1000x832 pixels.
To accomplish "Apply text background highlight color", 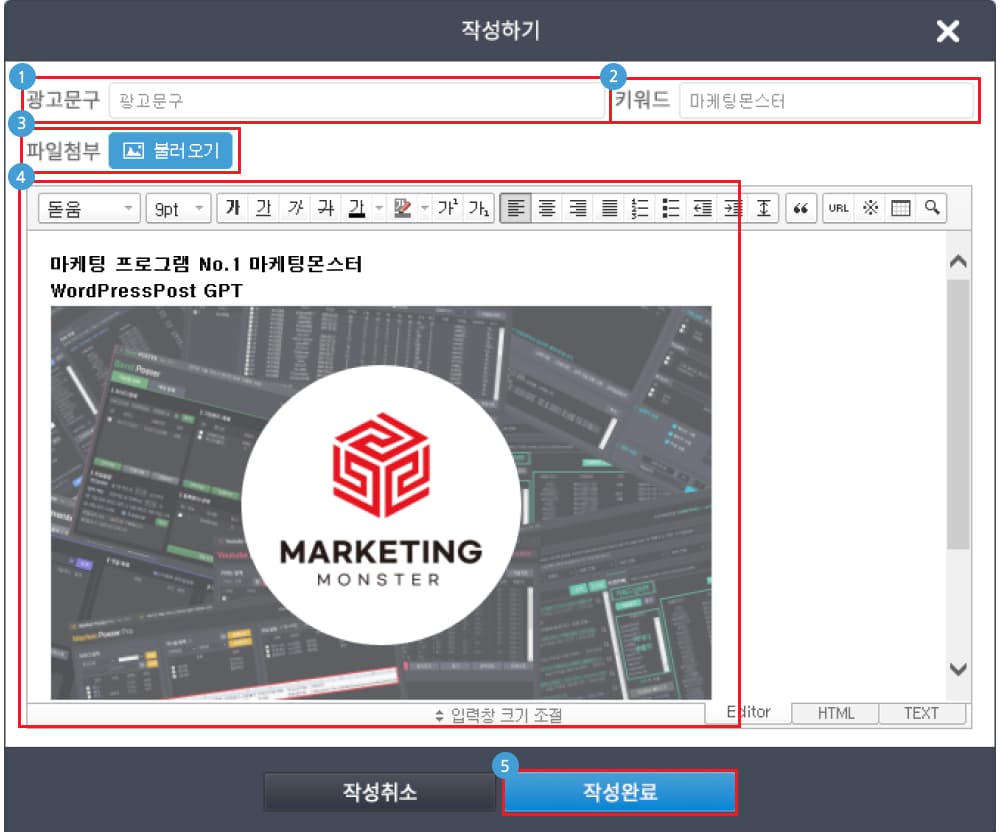I will click(x=402, y=208).
